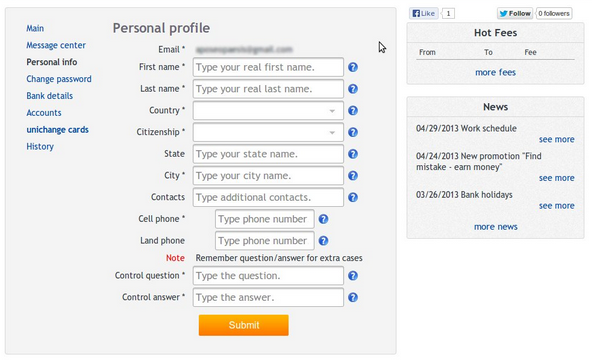592x363 pixels.
Task: Open the Citizenship dropdown list
Action: coord(268,132)
